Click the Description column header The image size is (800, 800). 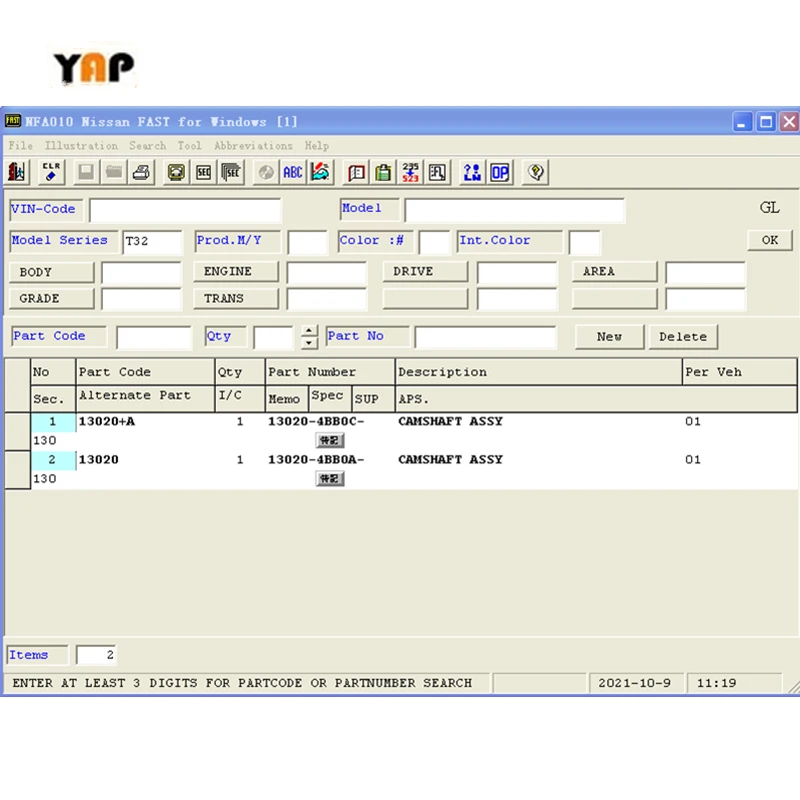coord(539,372)
